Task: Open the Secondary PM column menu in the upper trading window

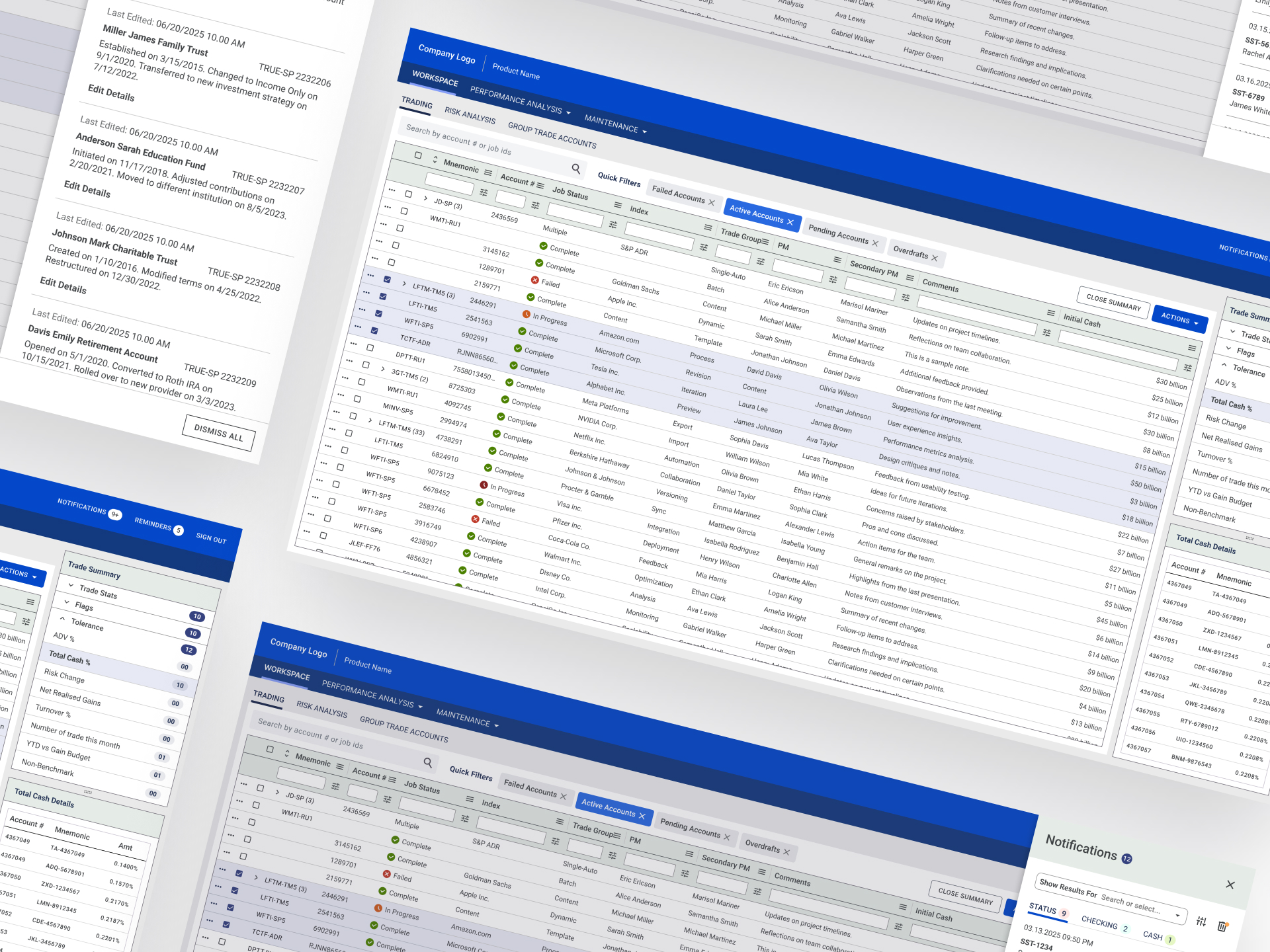Action: pos(910,278)
